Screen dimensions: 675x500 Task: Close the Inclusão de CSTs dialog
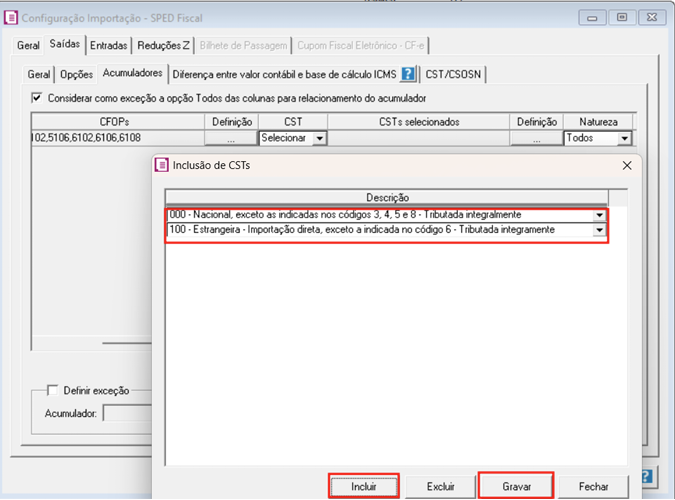[x=626, y=165]
